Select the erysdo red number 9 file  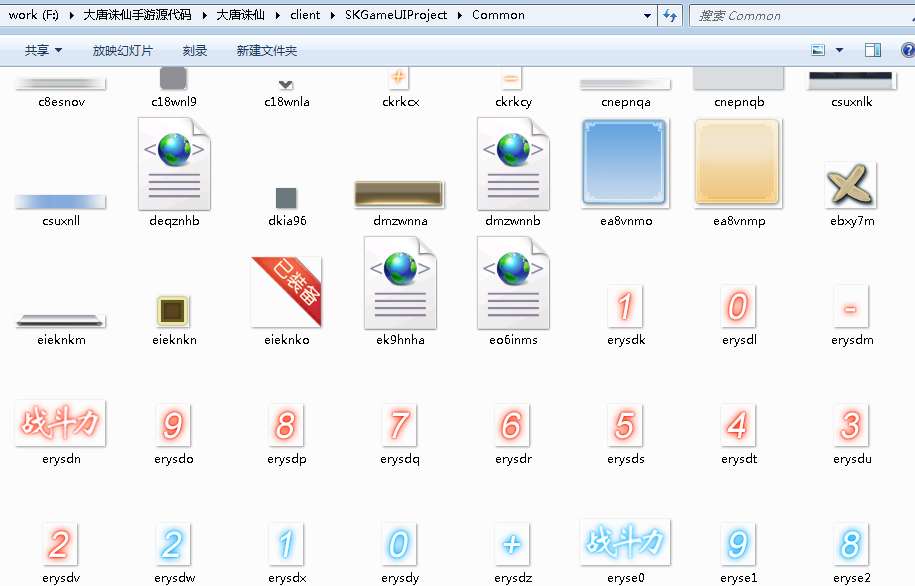[x=173, y=425]
